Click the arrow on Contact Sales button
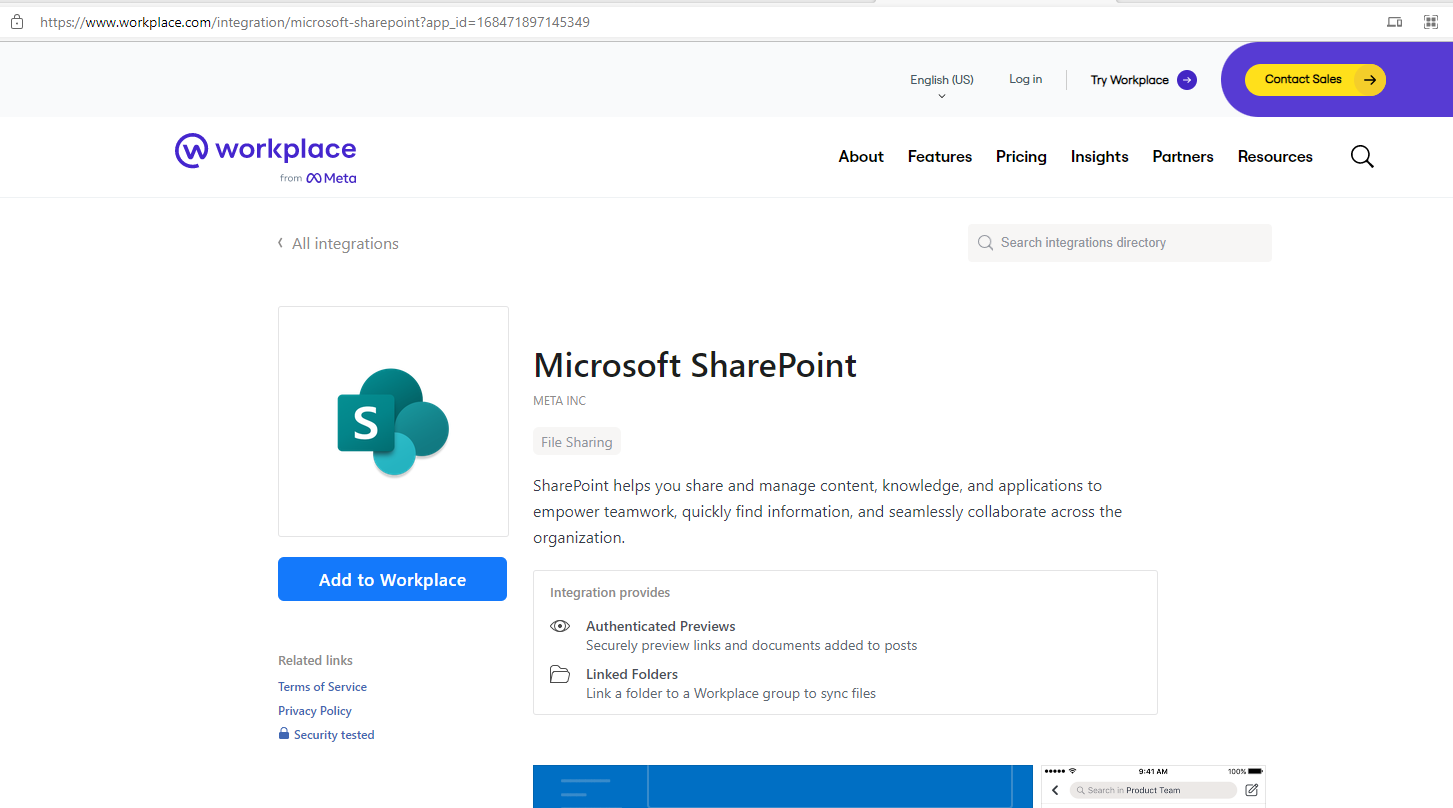Viewport: 1453px width, 808px height. tap(1370, 80)
